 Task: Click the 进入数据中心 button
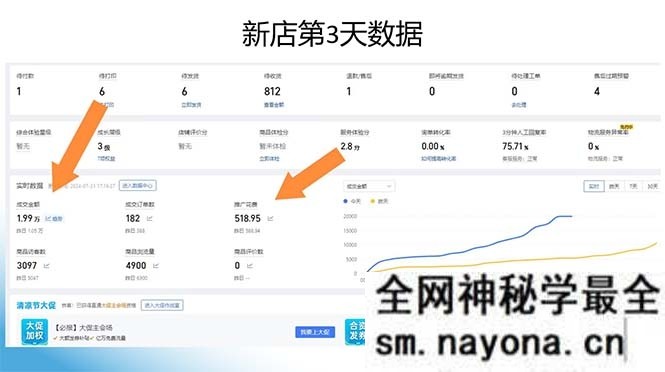[138, 186]
